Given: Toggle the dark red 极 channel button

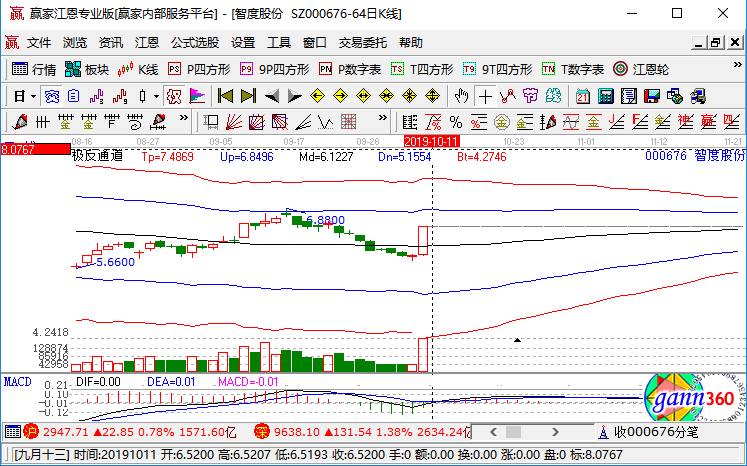Looking at the screenshot, I should coord(174,96).
